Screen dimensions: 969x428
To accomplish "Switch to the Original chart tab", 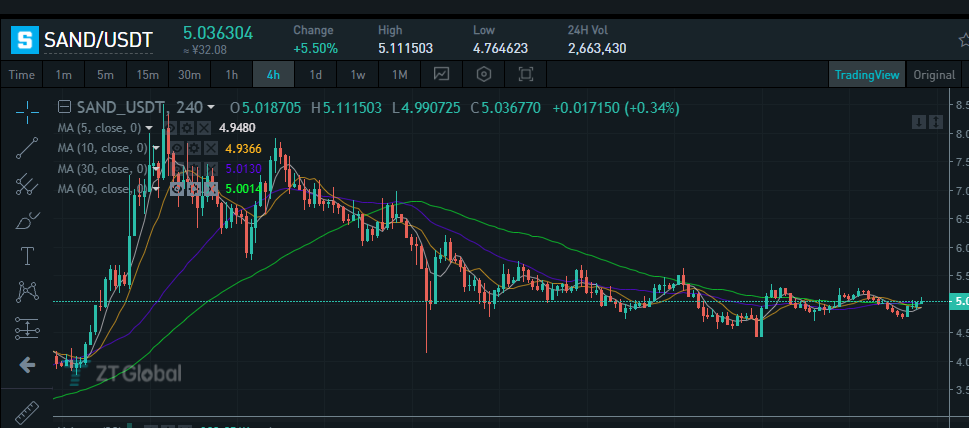I will [x=934, y=75].
